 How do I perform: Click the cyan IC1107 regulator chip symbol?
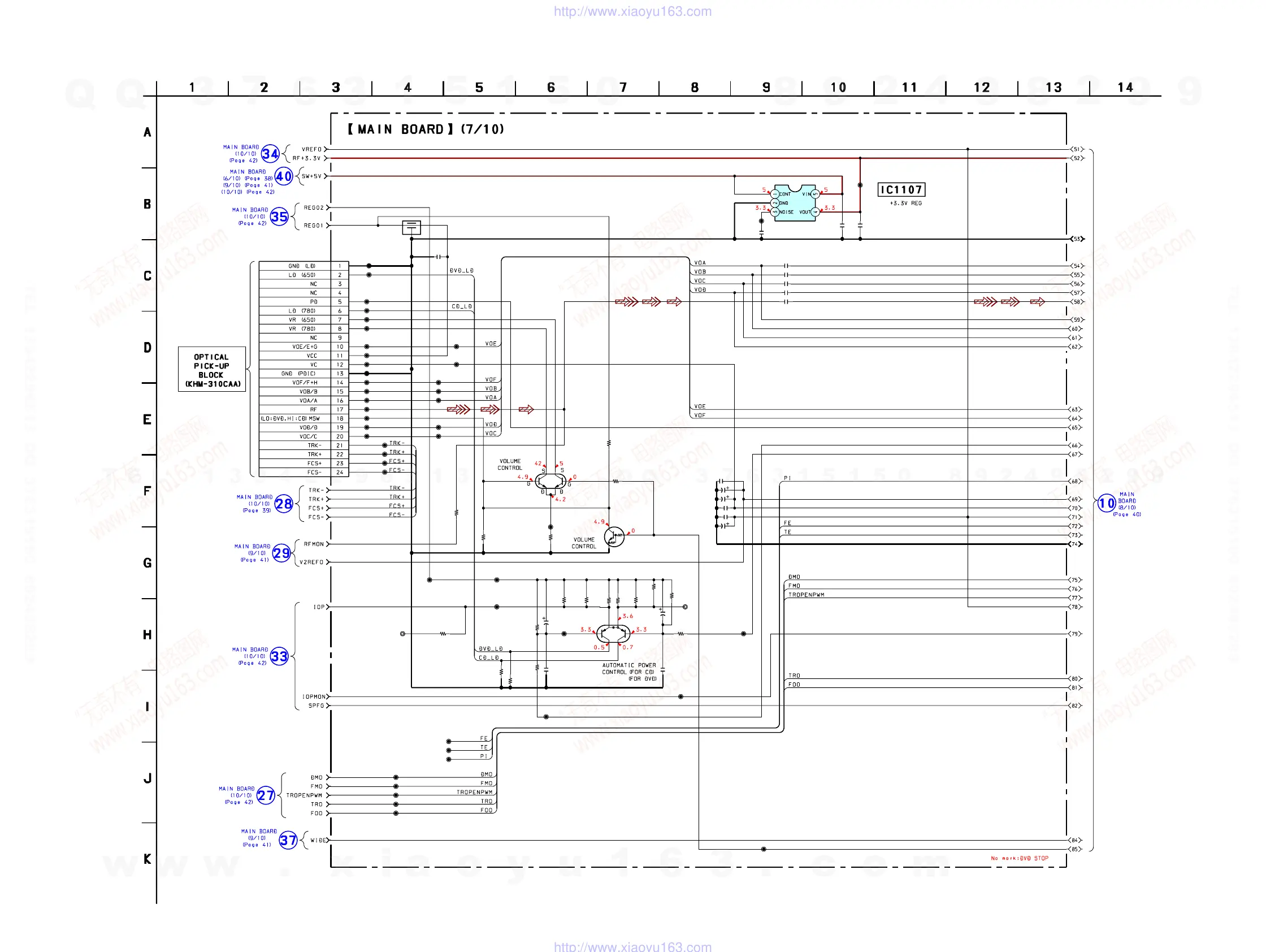[x=795, y=202]
